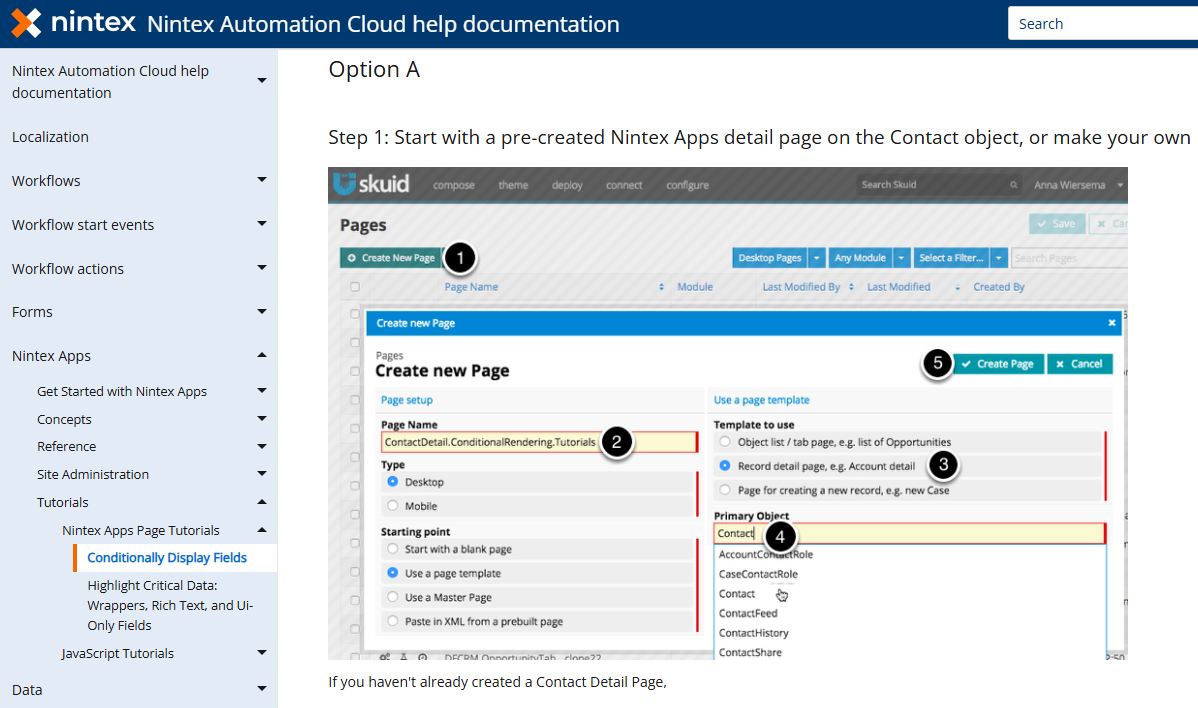Expand the Reference section arrow
The image size is (1198, 708).
coord(262,446)
